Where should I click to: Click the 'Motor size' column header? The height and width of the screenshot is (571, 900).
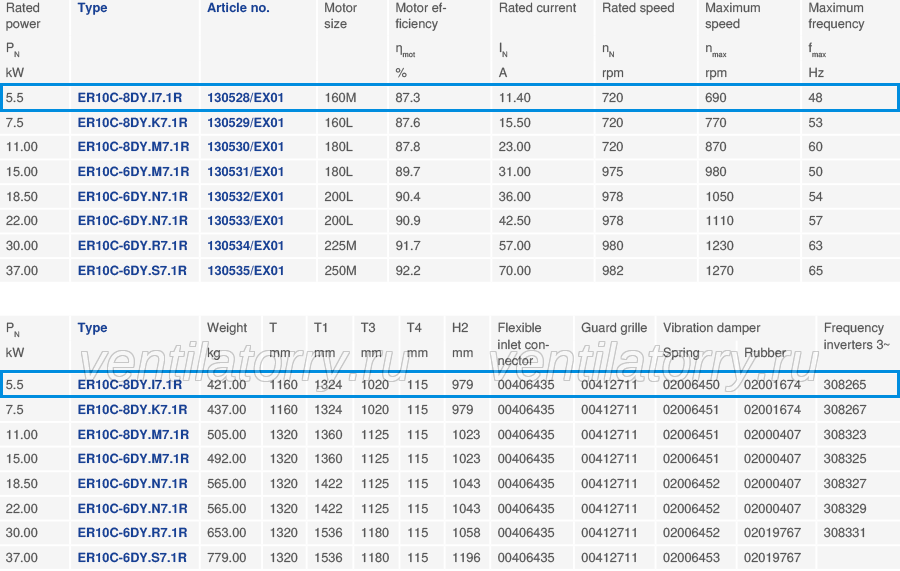340,16
